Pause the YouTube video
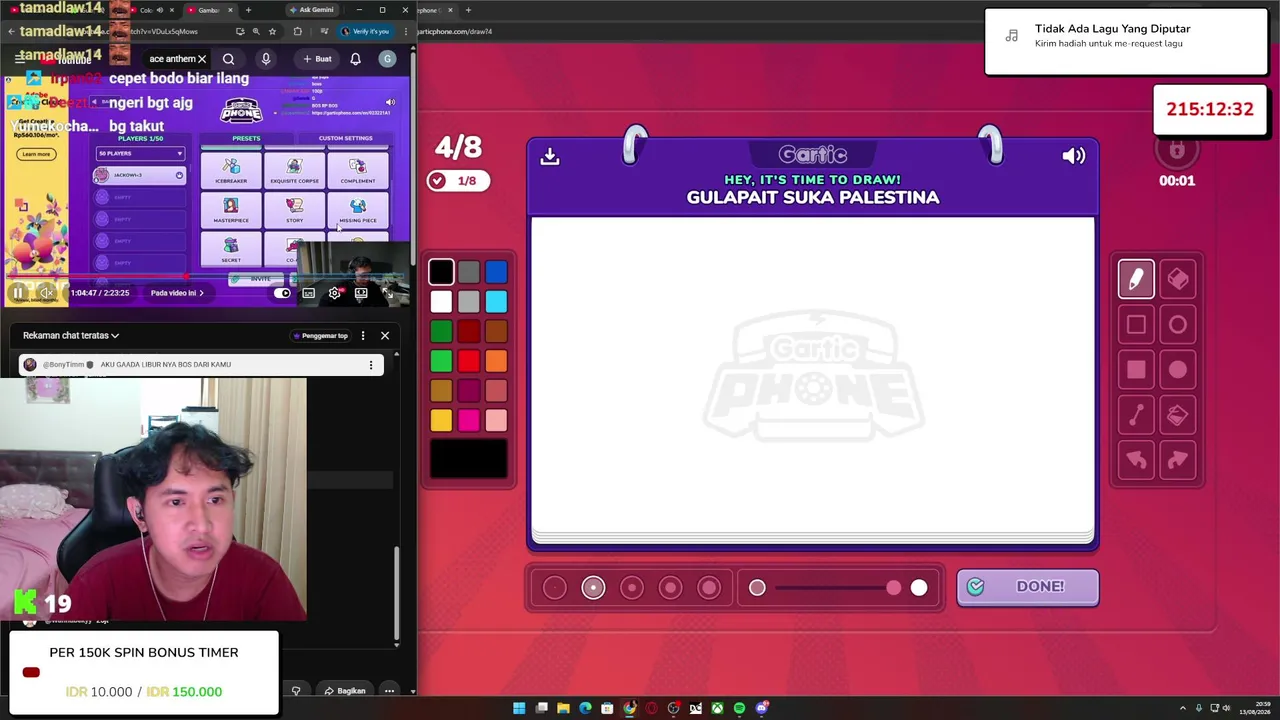1280x720 pixels. coord(18,293)
